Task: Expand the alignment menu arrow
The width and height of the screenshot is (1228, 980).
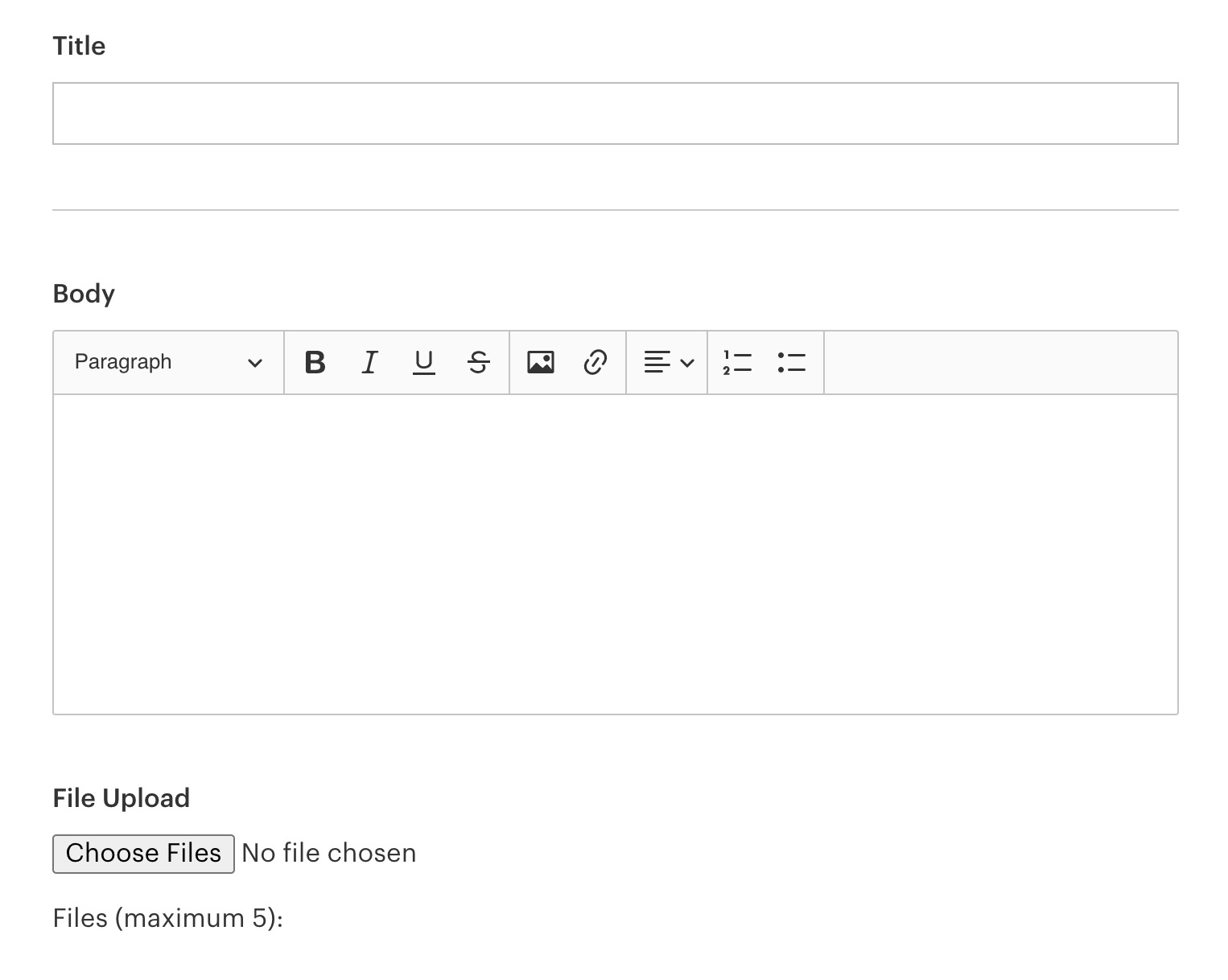Action: pyautogui.click(x=687, y=363)
